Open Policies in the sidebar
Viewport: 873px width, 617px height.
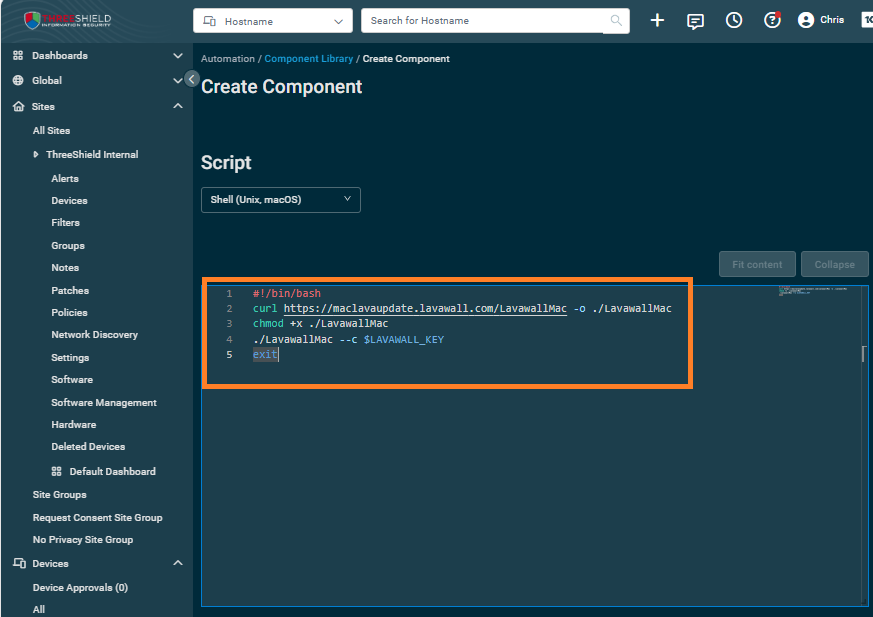[x=70, y=312]
